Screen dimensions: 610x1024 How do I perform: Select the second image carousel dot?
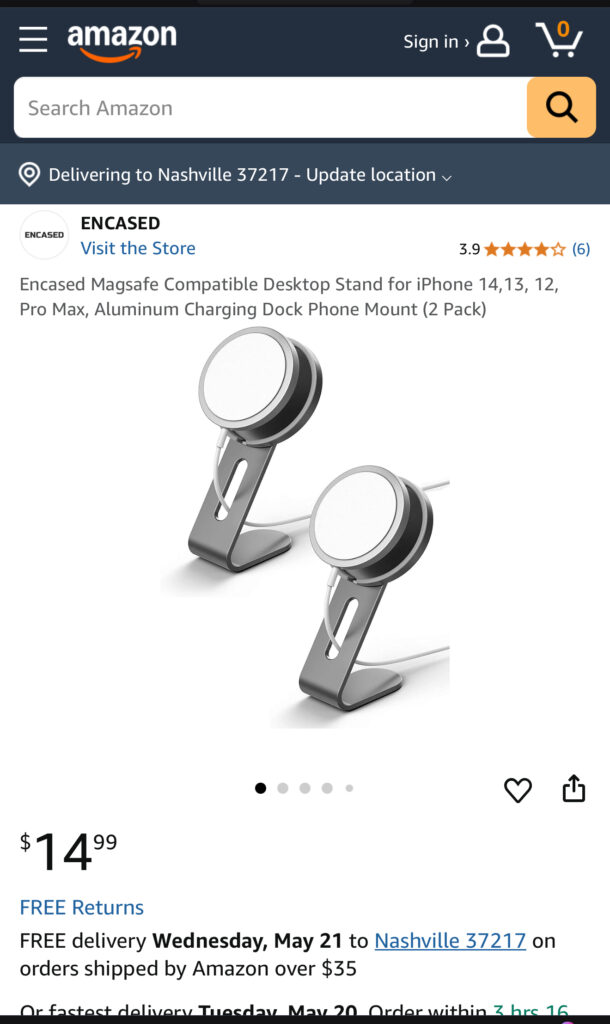283,788
